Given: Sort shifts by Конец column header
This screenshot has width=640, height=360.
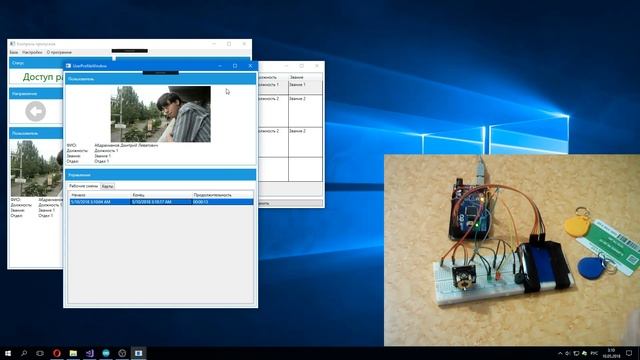Looking at the screenshot, I should pyautogui.click(x=161, y=195).
